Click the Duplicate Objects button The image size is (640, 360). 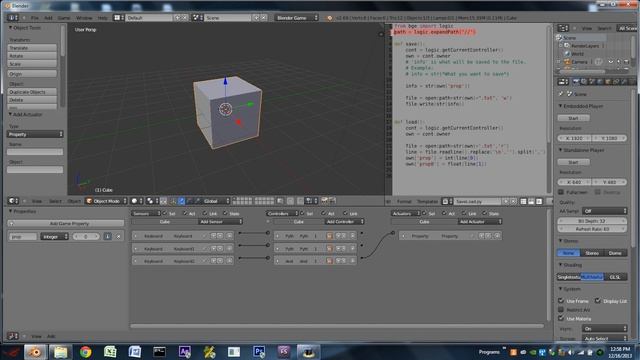[x=32, y=92]
